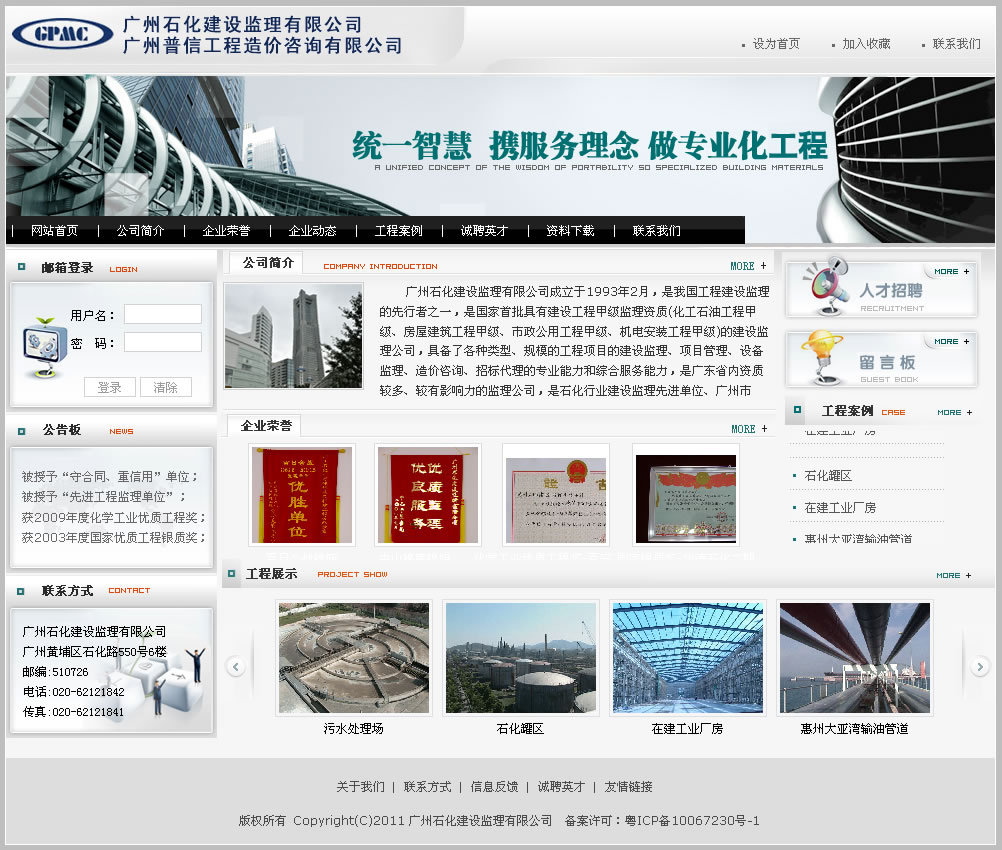1002x850 pixels.
Task: Click 在建工业厂房 in the case list
Action: [x=840, y=507]
